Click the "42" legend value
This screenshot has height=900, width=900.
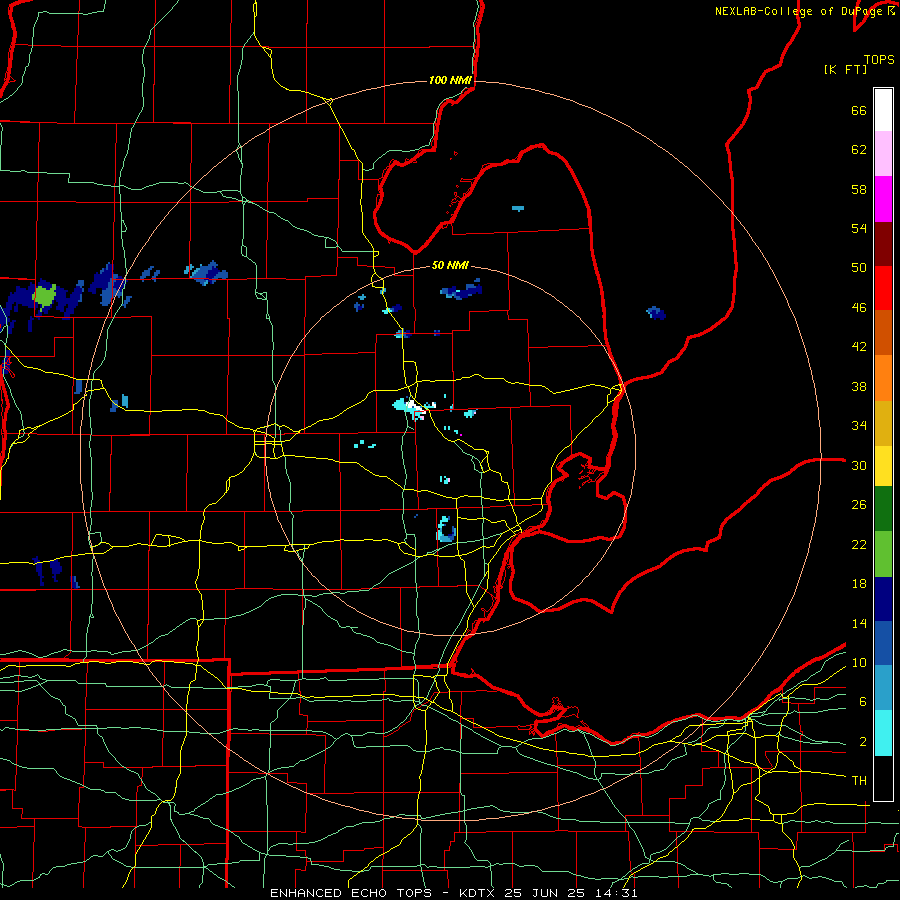(859, 347)
